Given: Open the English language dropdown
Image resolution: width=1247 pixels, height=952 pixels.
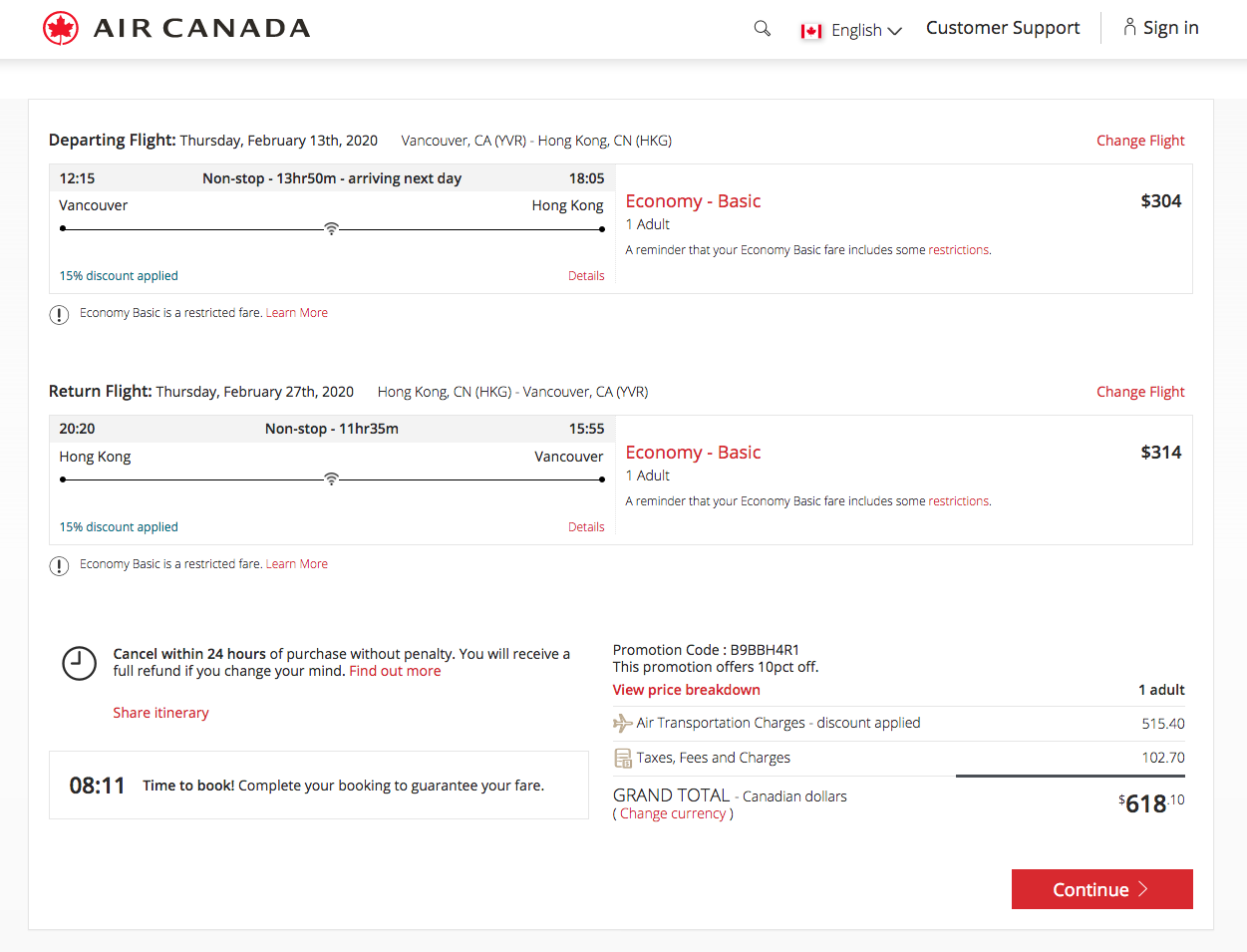Looking at the screenshot, I should 863,30.
